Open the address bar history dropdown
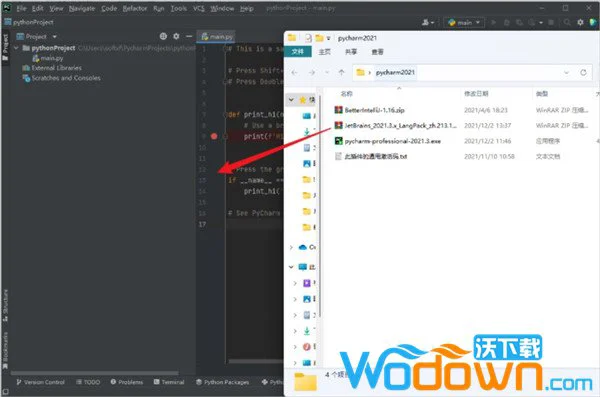 point(566,72)
